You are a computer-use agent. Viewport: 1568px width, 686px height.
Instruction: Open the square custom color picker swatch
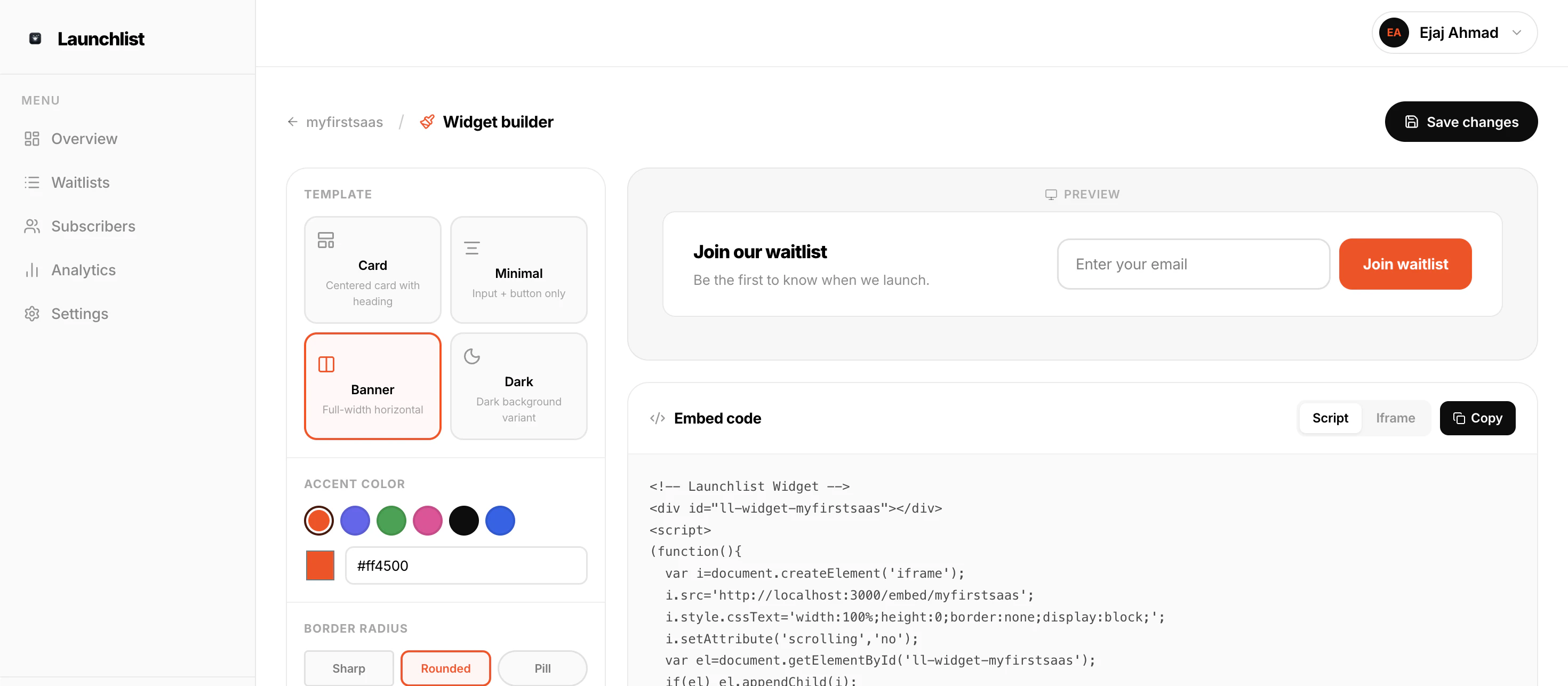tap(320, 565)
